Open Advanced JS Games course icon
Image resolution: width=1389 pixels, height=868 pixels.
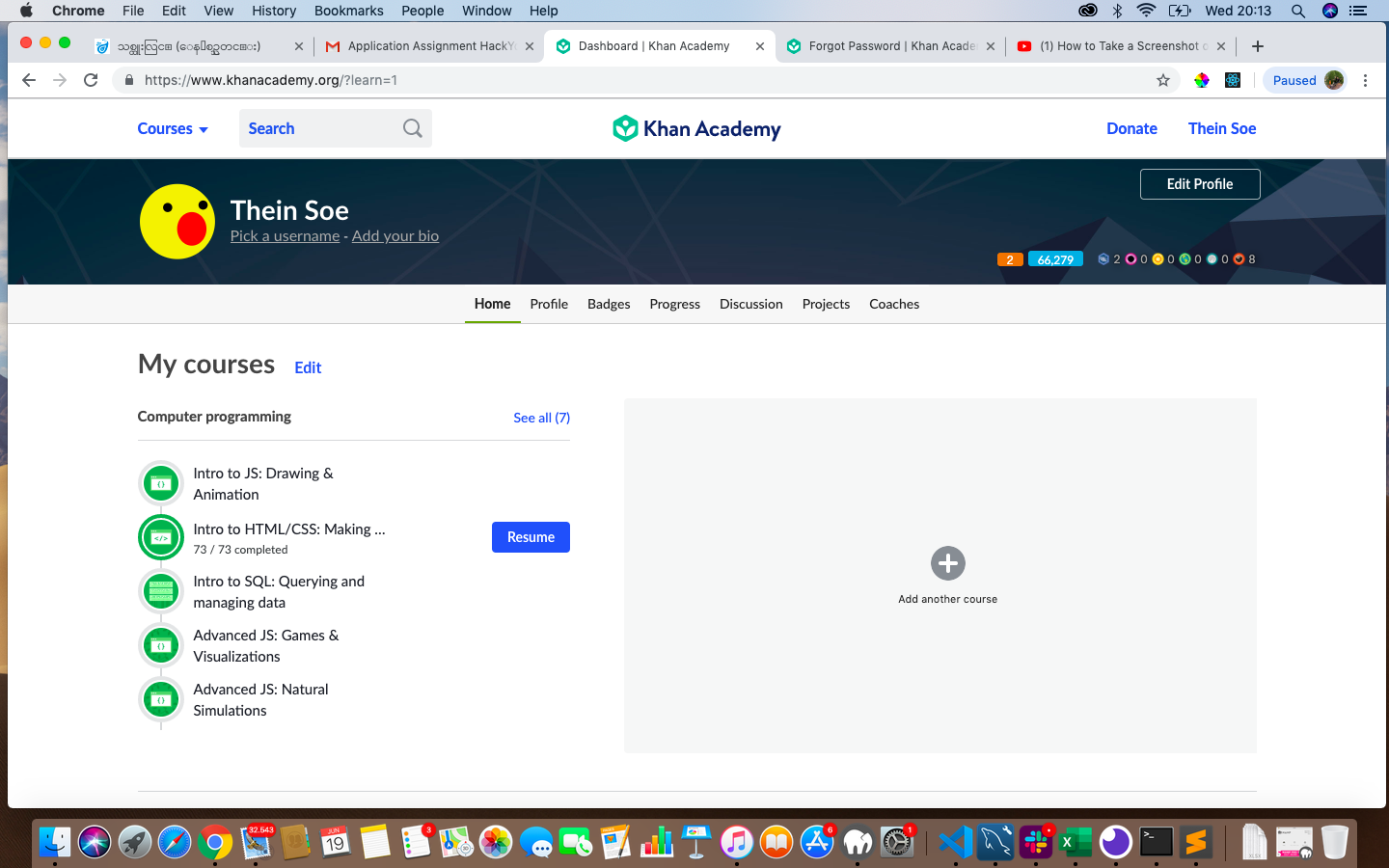(161, 645)
